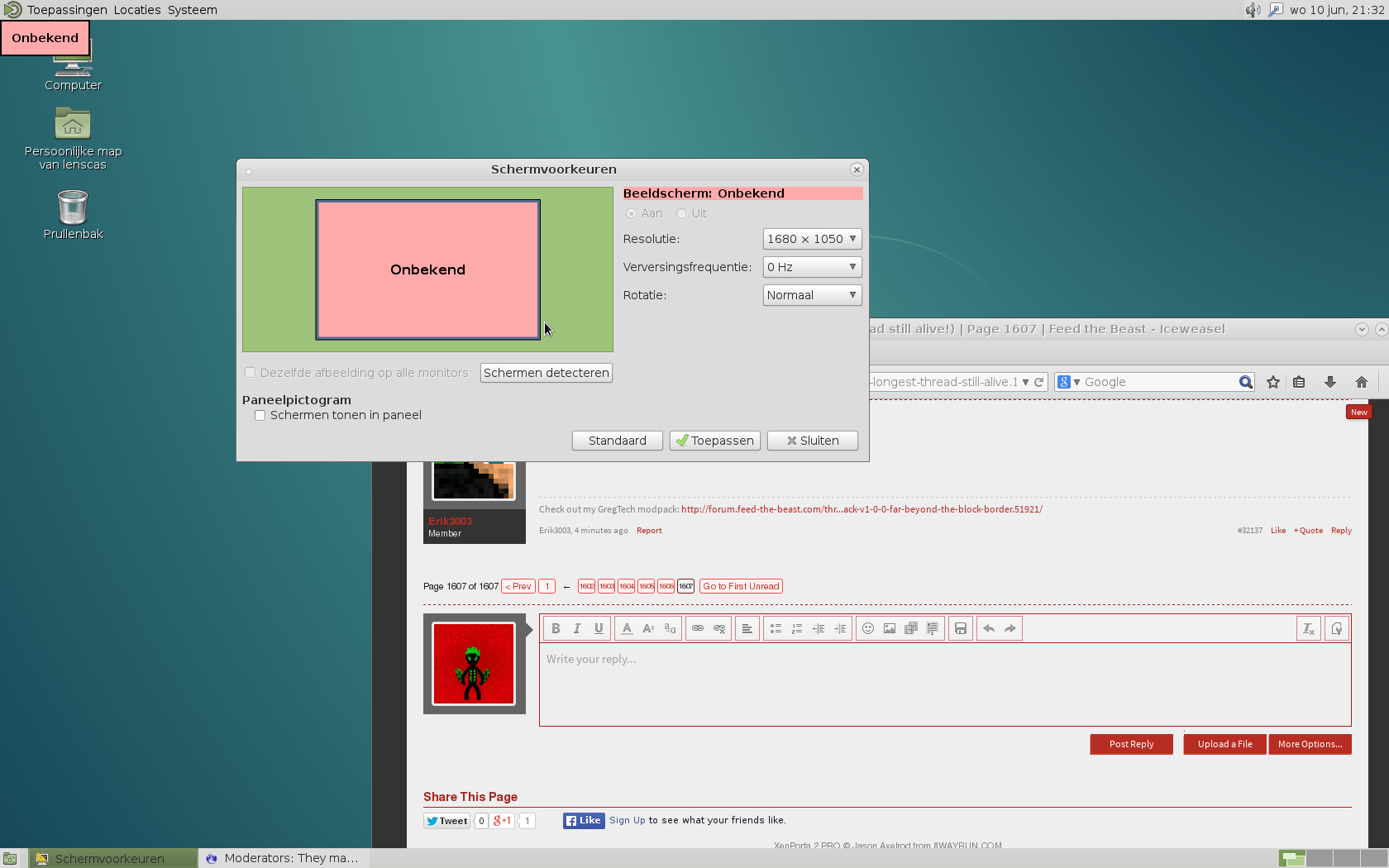Reload the page in Iceweasel
Image resolution: width=1389 pixels, height=868 pixels.
tap(1039, 382)
